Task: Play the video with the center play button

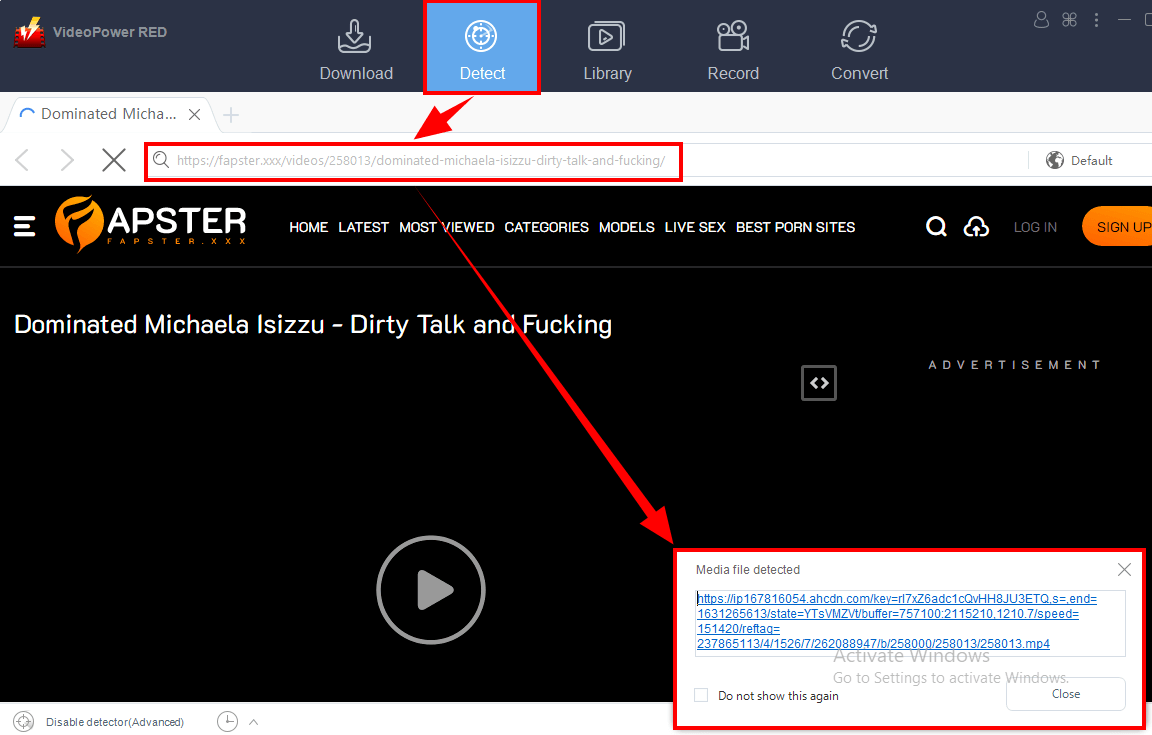Action: pos(431,589)
